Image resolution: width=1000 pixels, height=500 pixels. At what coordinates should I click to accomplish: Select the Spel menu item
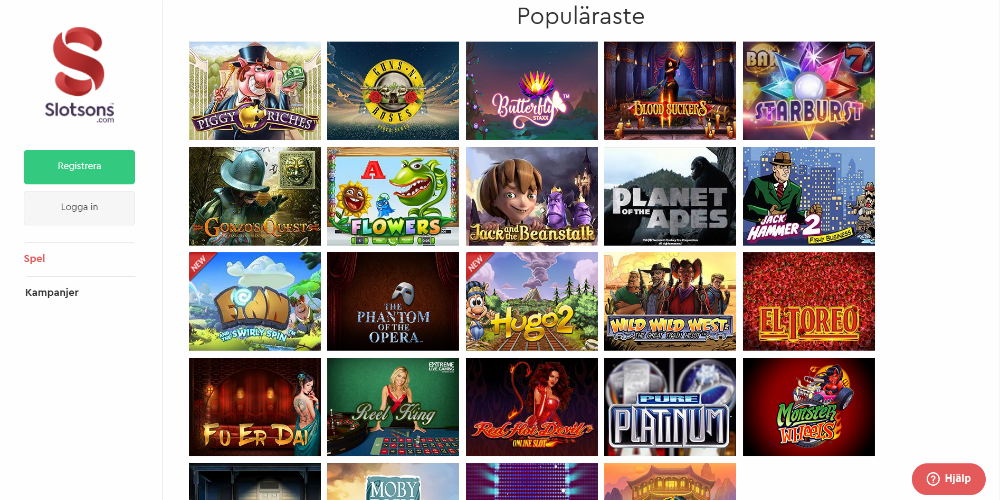[x=34, y=258]
